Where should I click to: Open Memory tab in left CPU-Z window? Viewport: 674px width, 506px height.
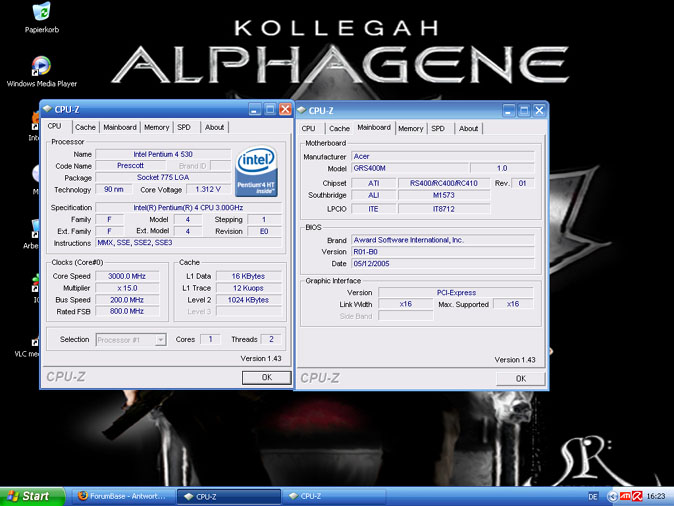coord(156,127)
